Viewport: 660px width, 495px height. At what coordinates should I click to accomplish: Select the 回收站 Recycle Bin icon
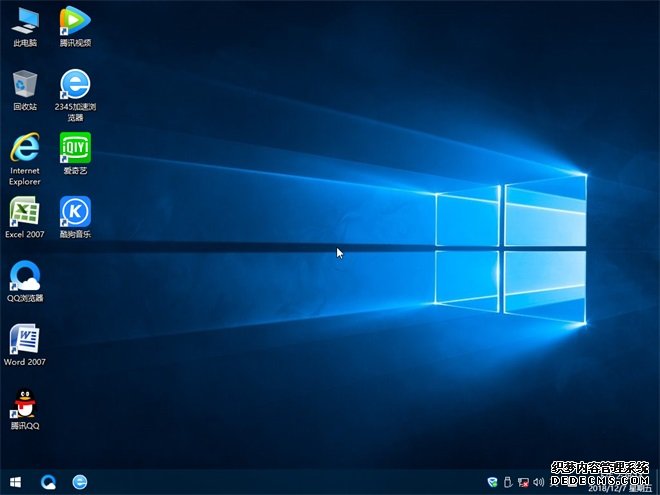pos(25,90)
